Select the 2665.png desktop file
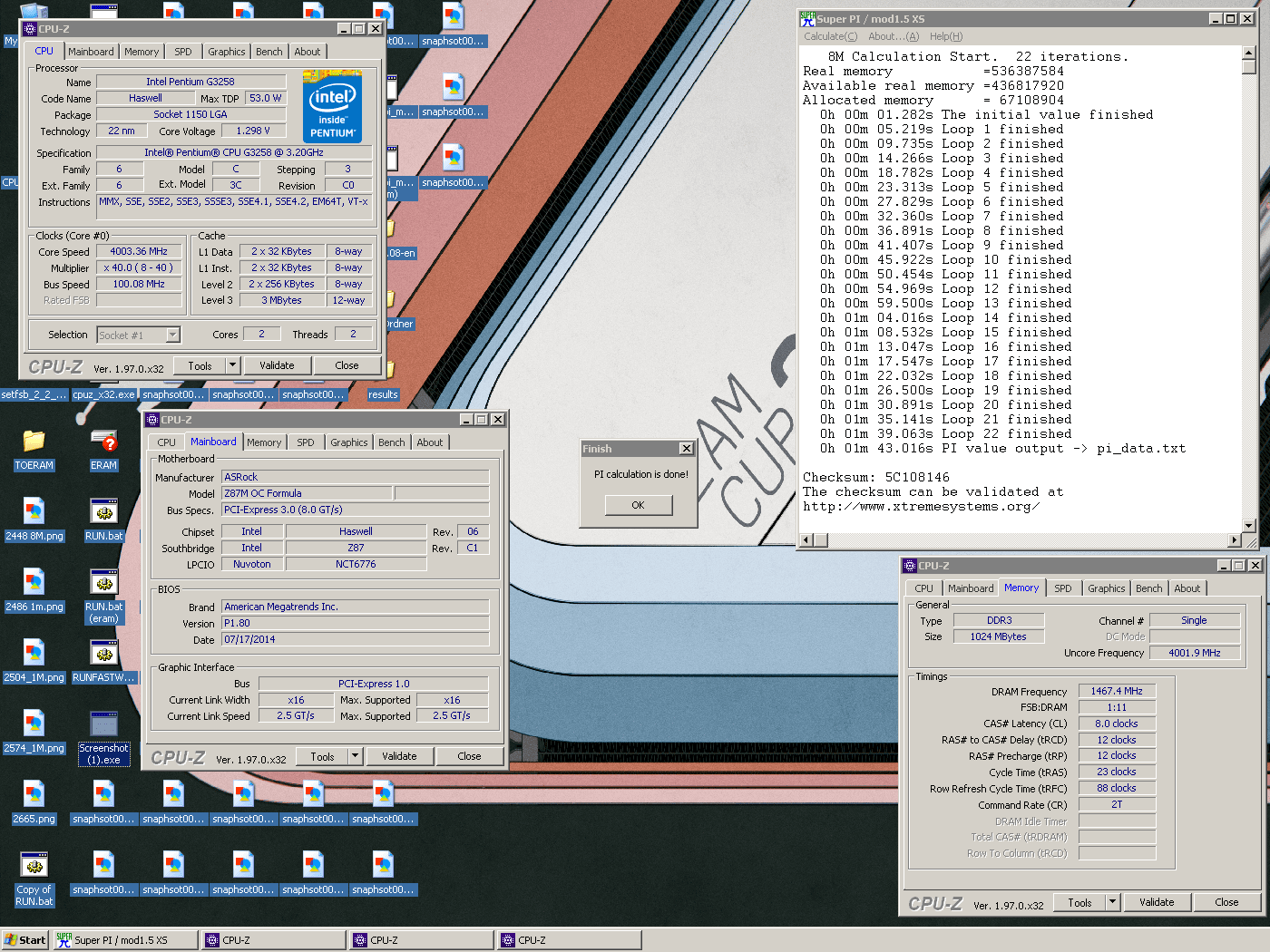This screenshot has height=952, width=1270. [34, 803]
